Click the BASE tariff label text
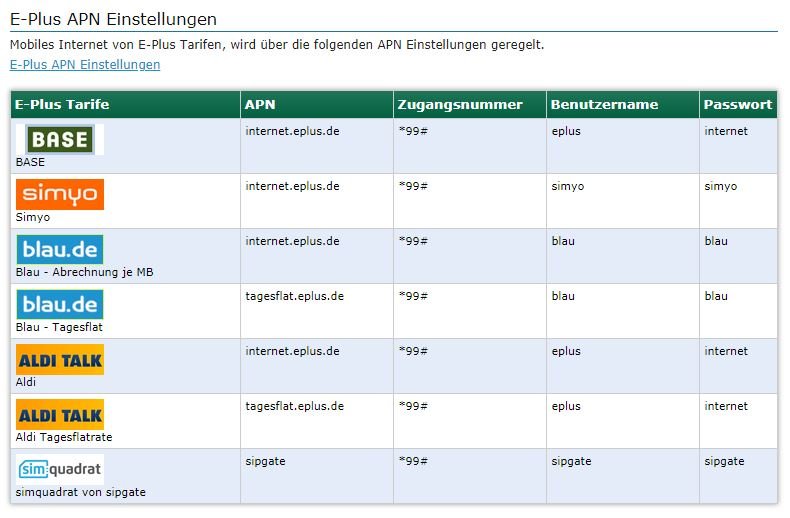Image resolution: width=790 pixels, height=518 pixels. (x=30, y=162)
